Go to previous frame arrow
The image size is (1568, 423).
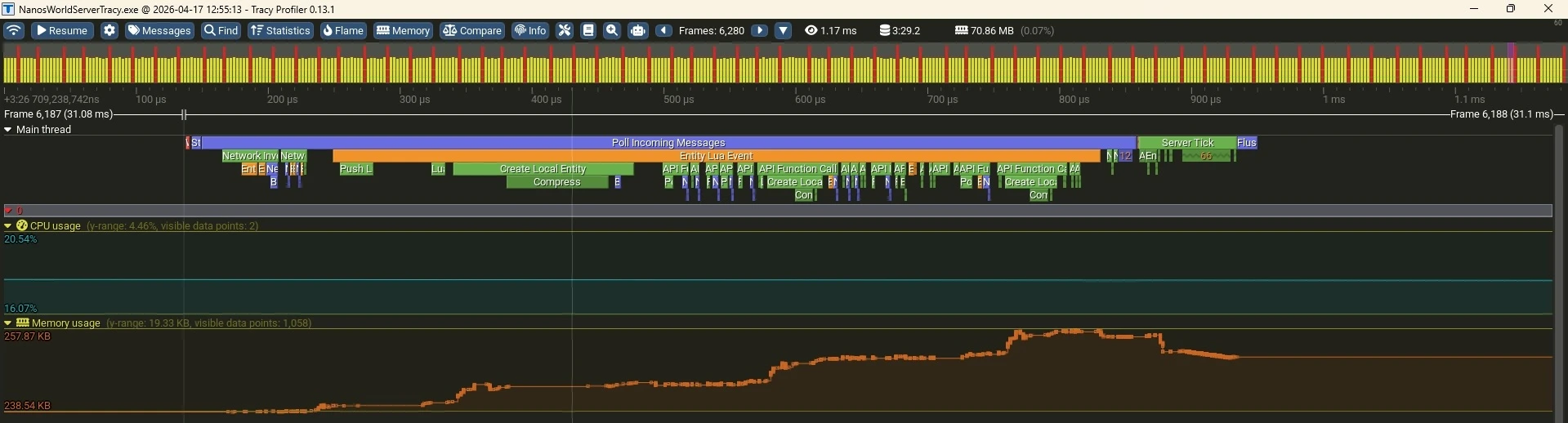point(664,30)
